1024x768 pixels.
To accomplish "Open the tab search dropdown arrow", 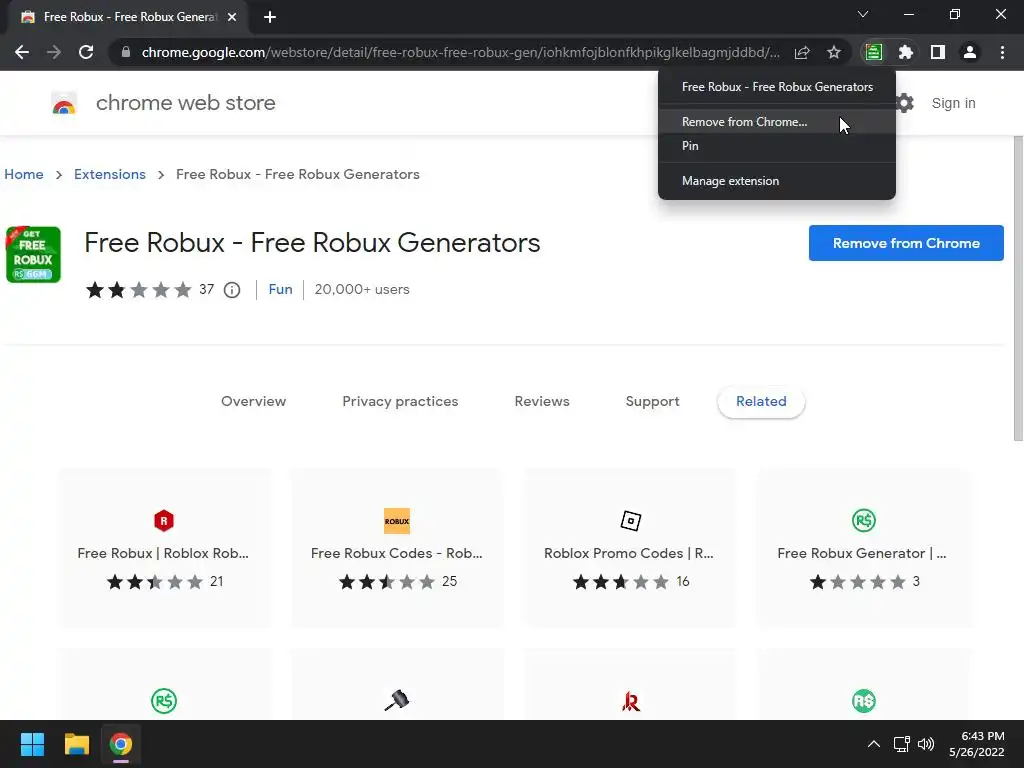I will tap(863, 14).
